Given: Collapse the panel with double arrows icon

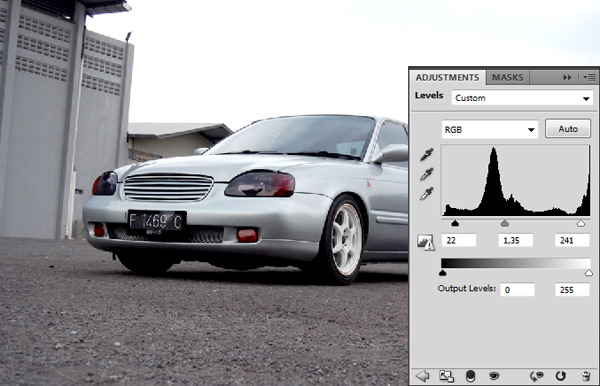Looking at the screenshot, I should [x=567, y=78].
